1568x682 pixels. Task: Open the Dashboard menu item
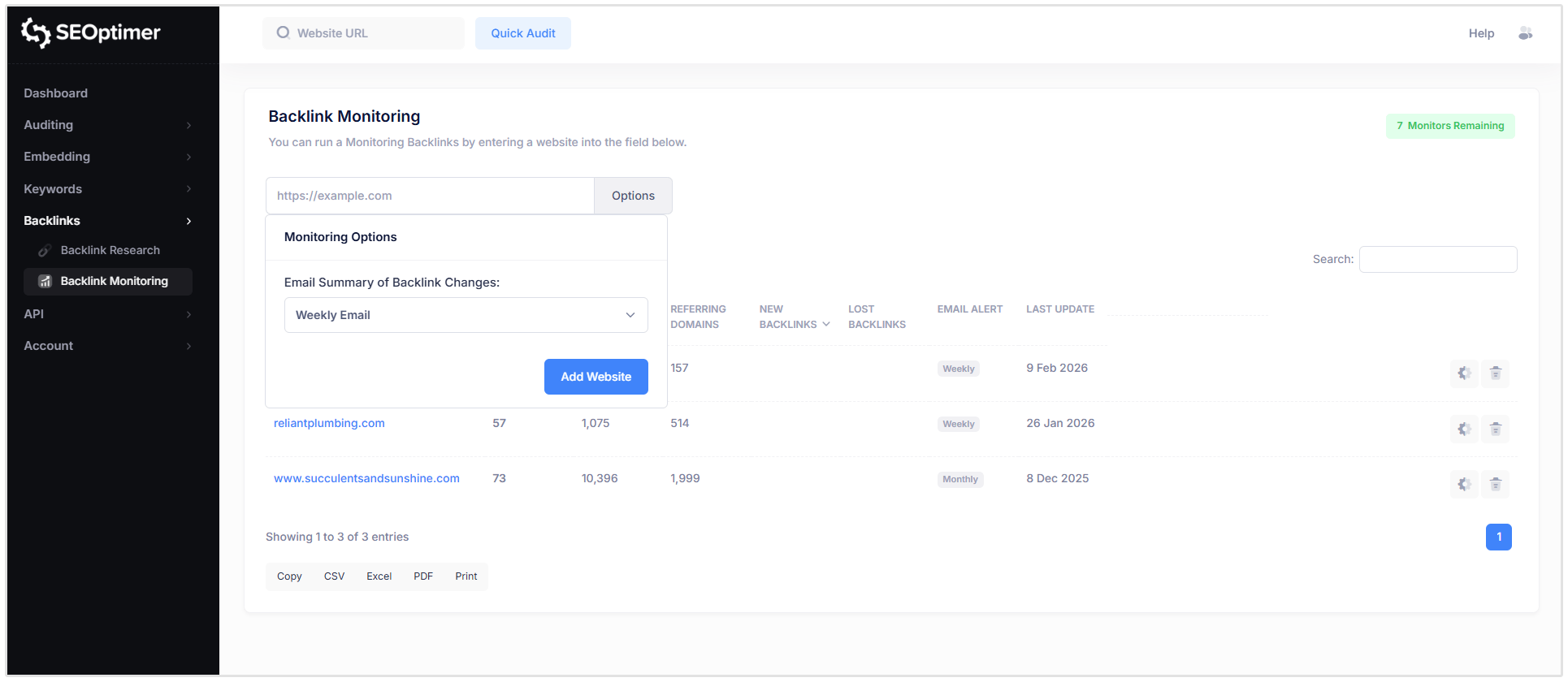pos(55,93)
